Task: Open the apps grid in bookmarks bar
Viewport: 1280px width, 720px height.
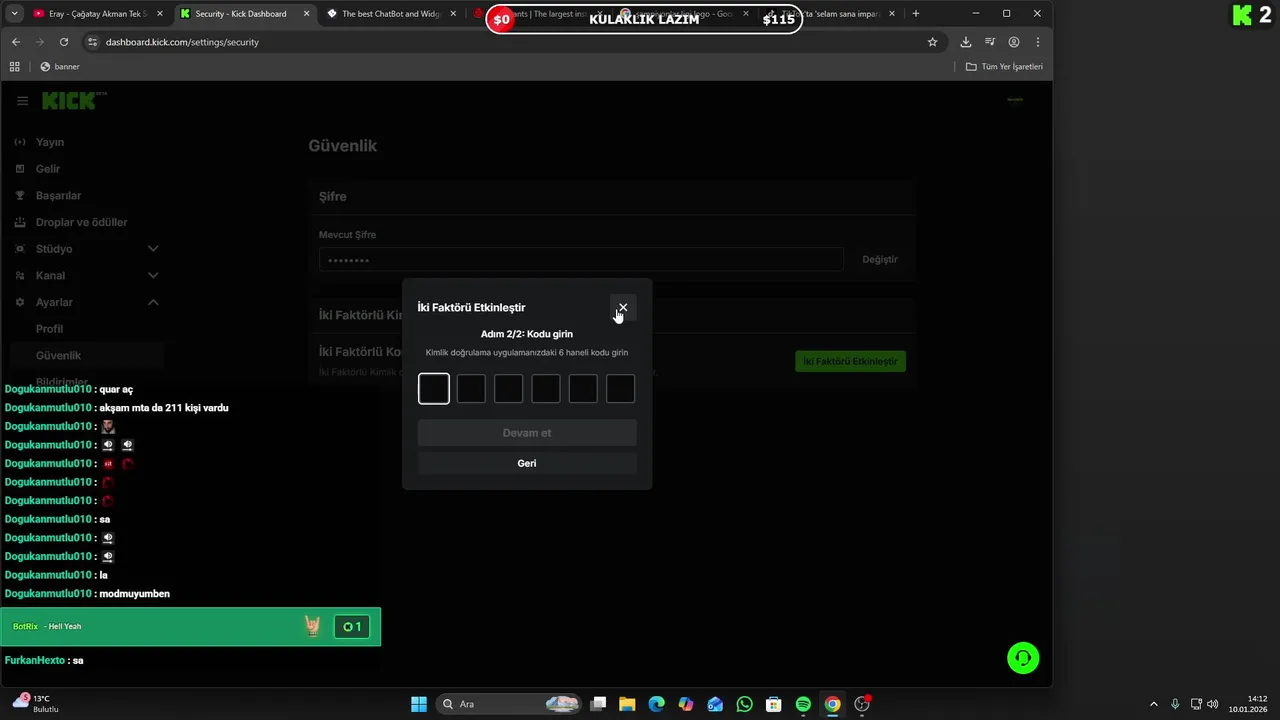Action: [x=14, y=67]
